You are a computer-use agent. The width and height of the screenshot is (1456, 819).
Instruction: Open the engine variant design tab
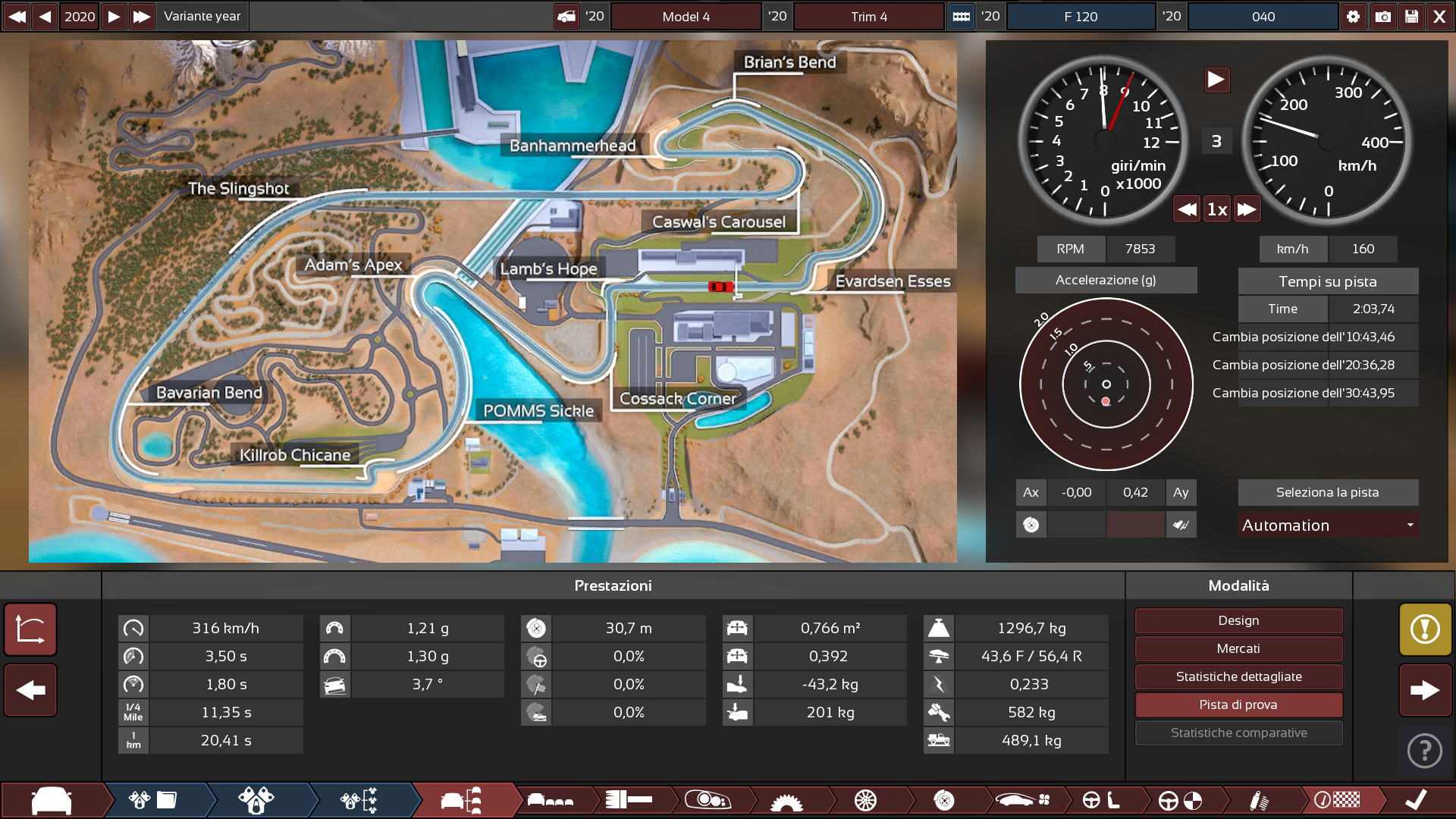(256, 800)
